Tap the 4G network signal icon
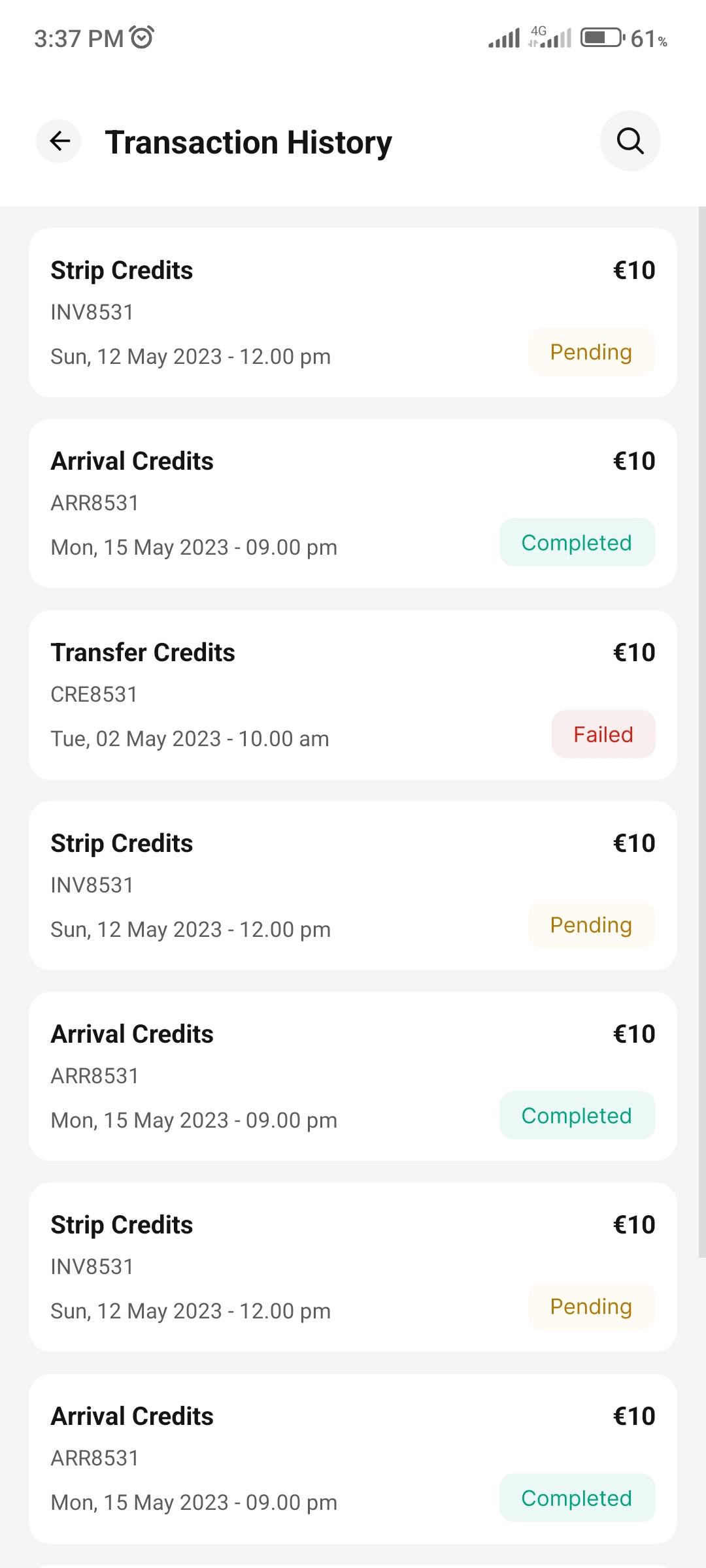706x1568 pixels. coord(550,38)
